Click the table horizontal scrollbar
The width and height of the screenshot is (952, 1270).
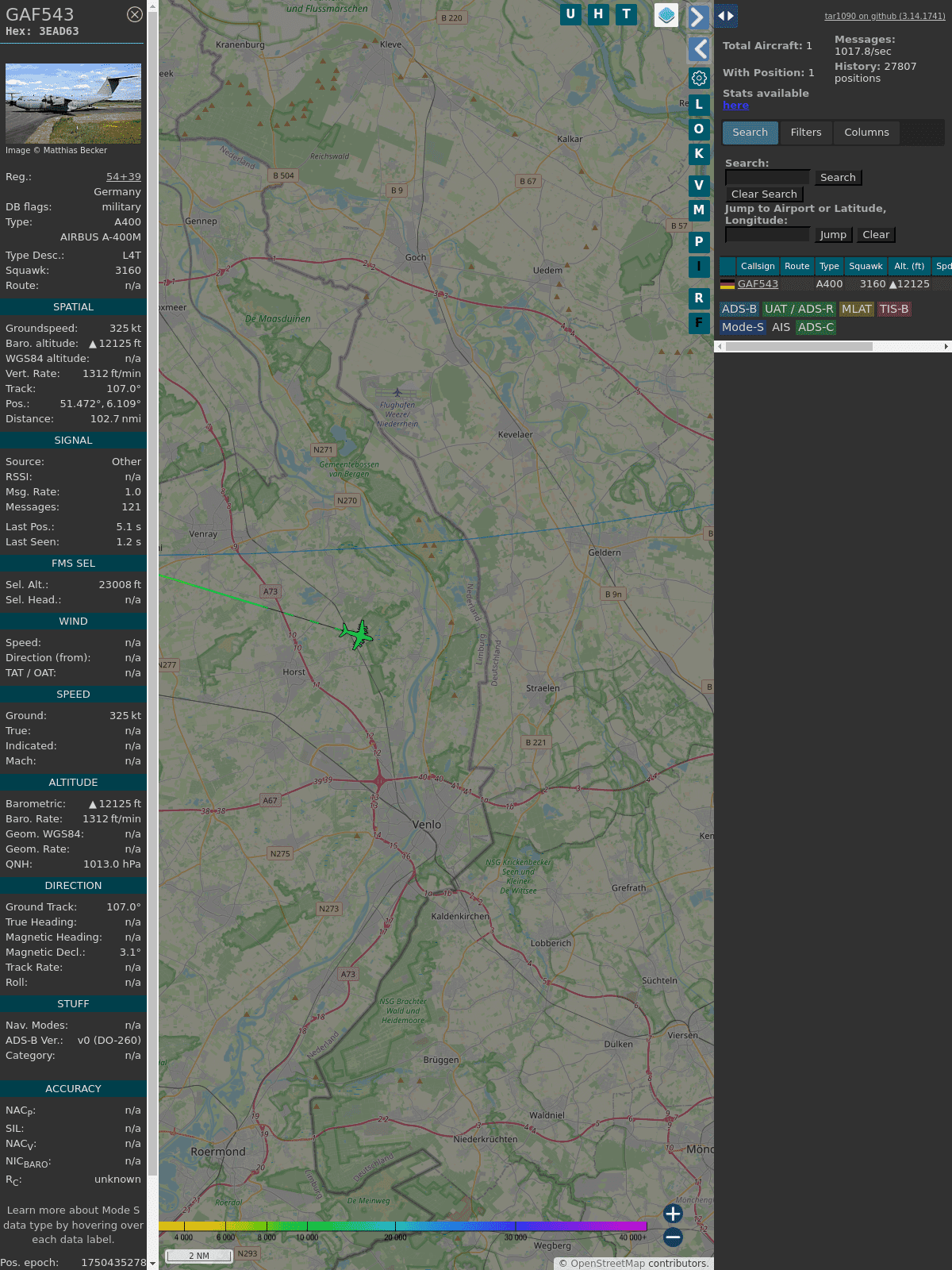(799, 346)
